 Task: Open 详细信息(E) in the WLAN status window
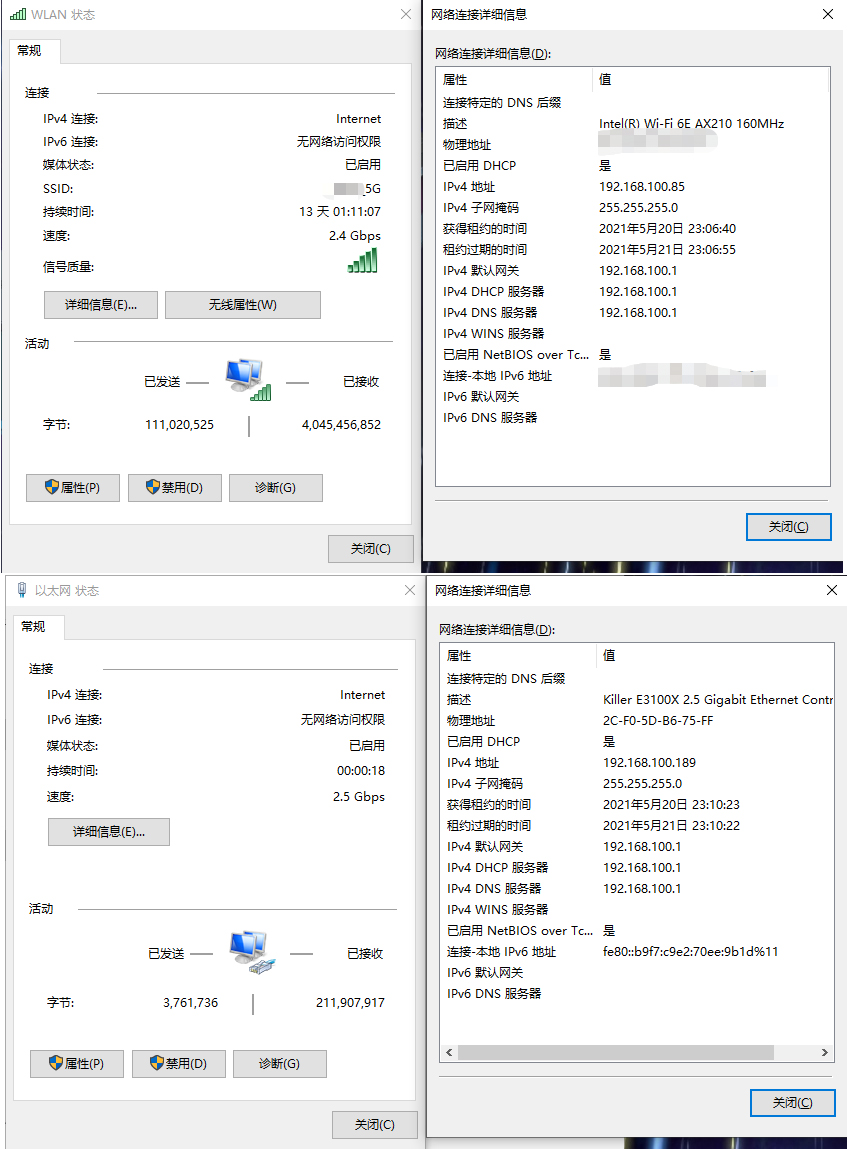[100, 305]
